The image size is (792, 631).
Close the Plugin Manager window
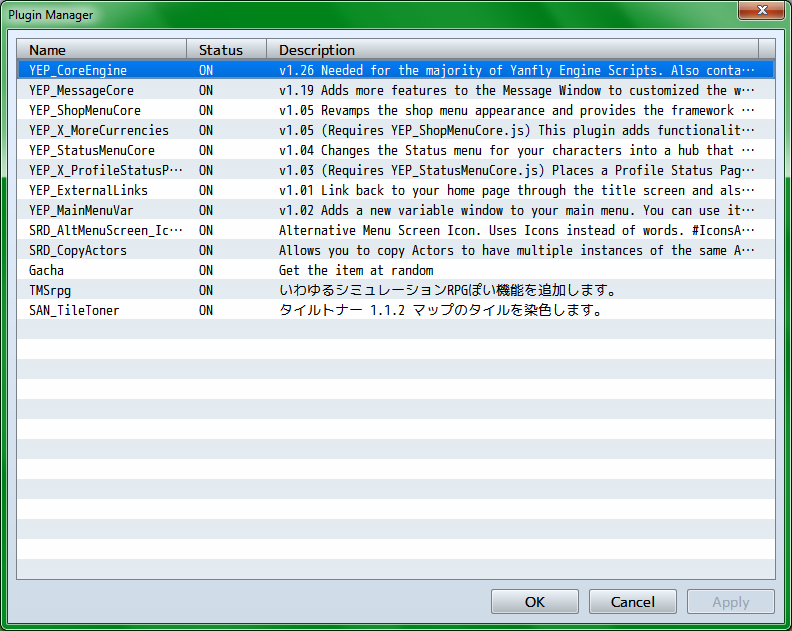tap(762, 10)
